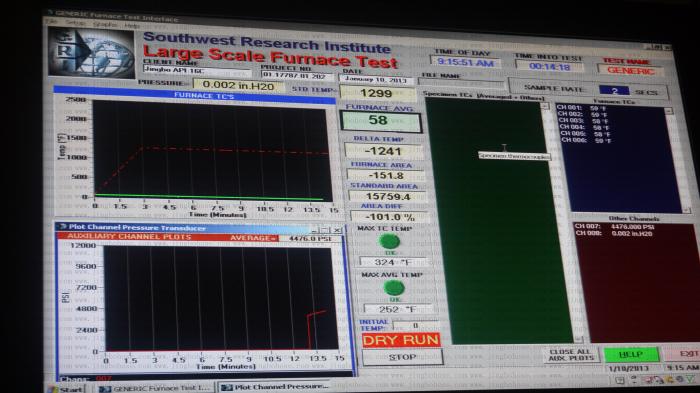Click the Windows Start button
This screenshot has height=393, width=700.
67,389
